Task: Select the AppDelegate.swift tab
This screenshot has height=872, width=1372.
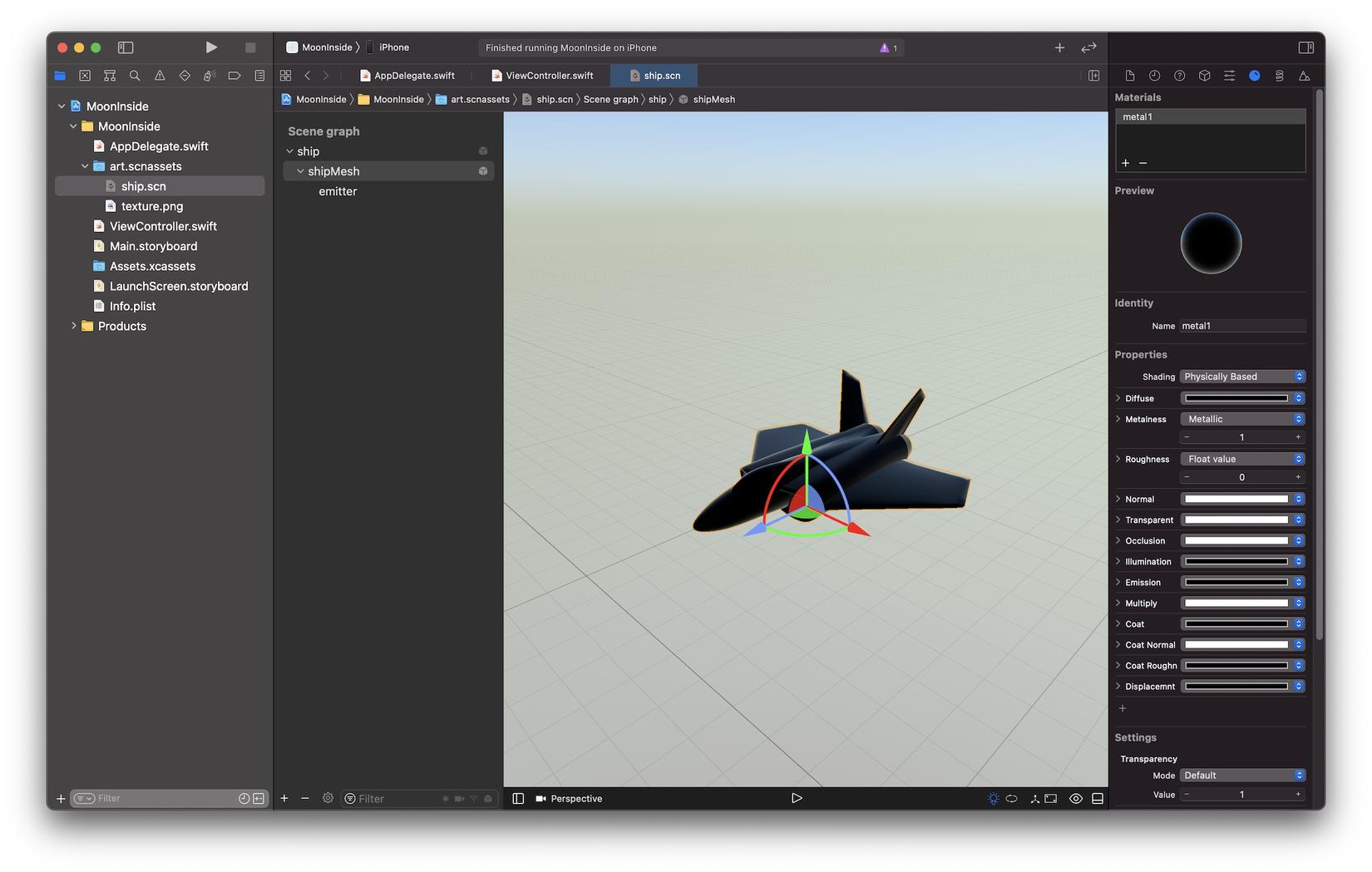Action: pos(413,76)
